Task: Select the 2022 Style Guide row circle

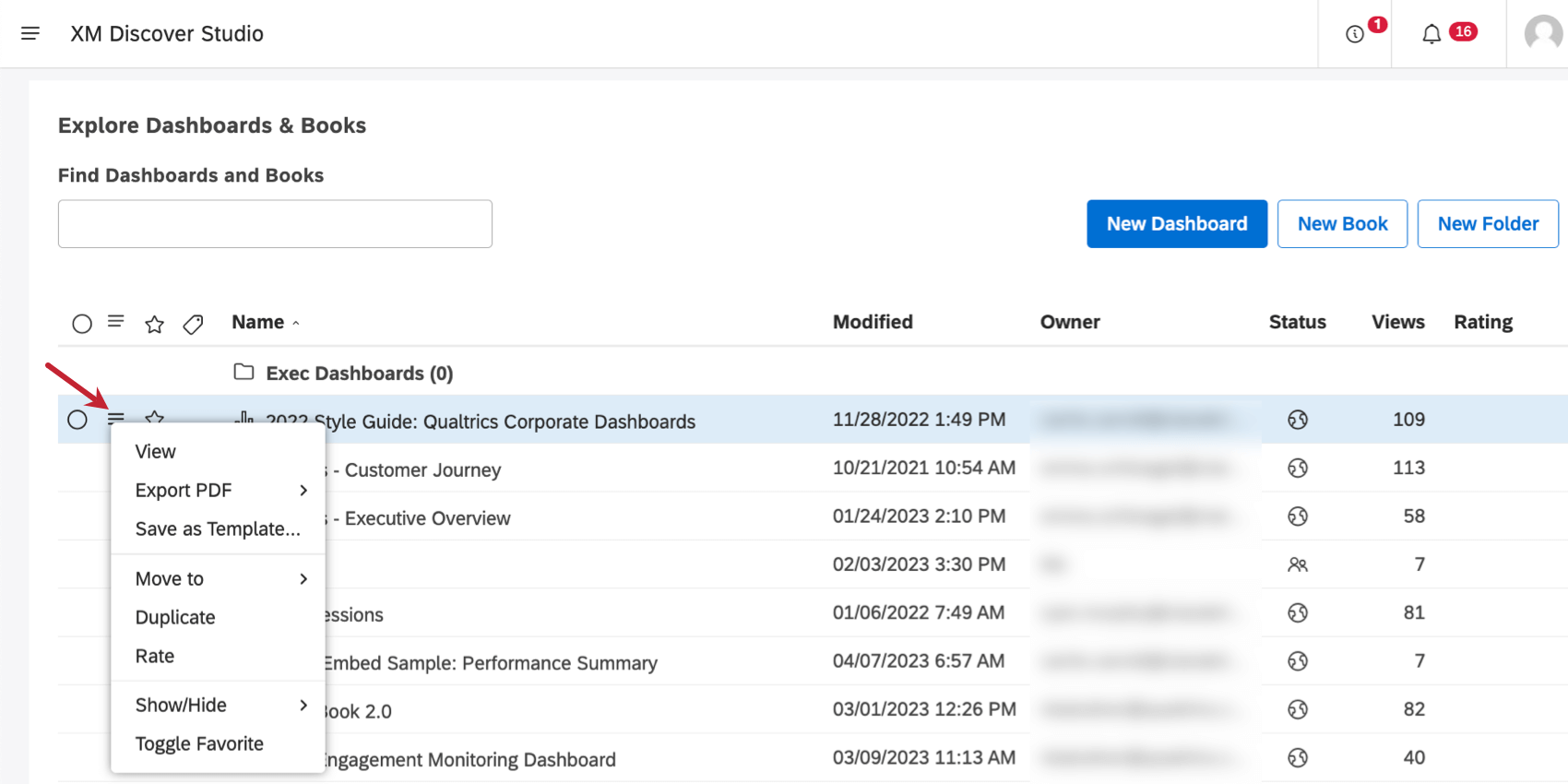Action: click(x=77, y=420)
